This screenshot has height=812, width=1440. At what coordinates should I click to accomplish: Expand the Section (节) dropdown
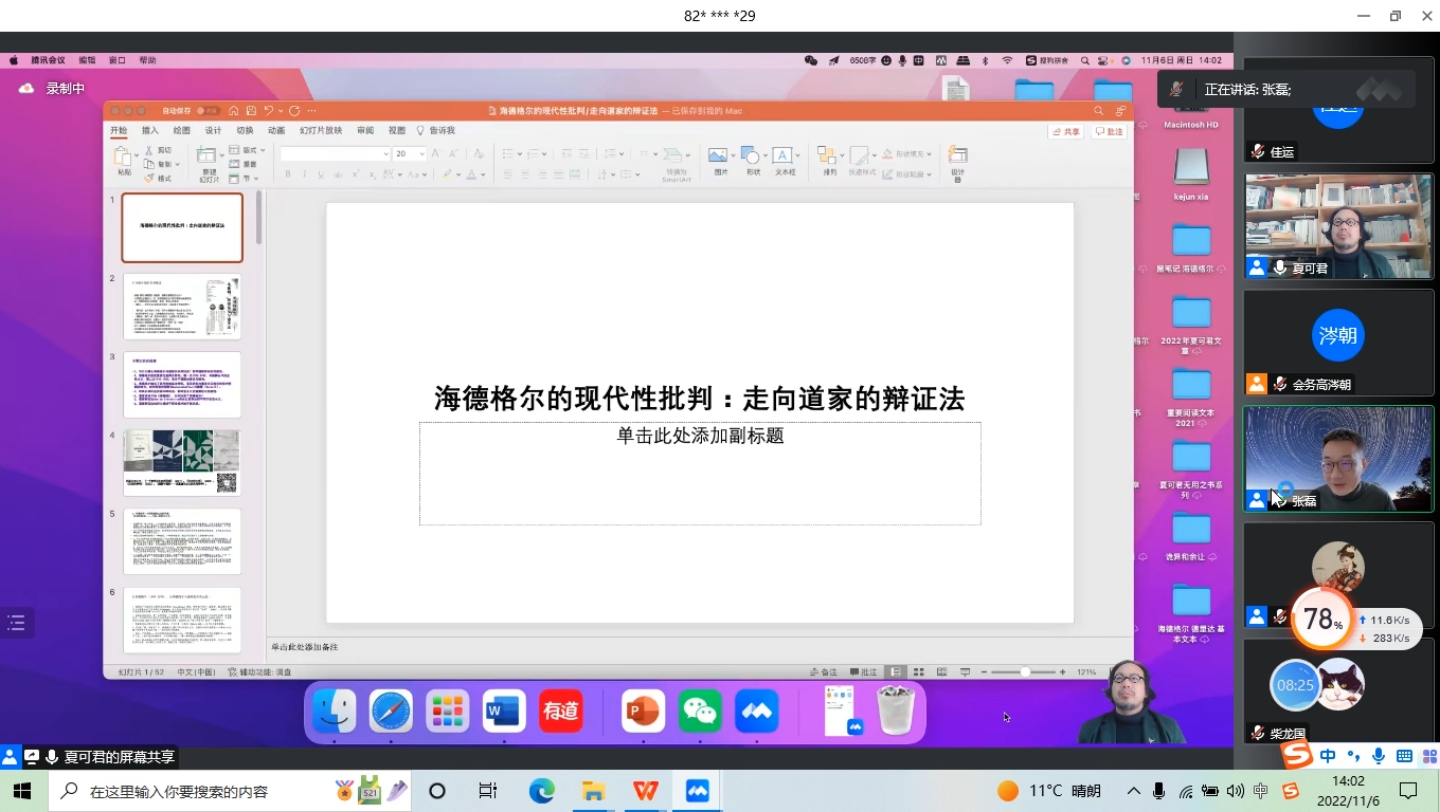(256, 178)
